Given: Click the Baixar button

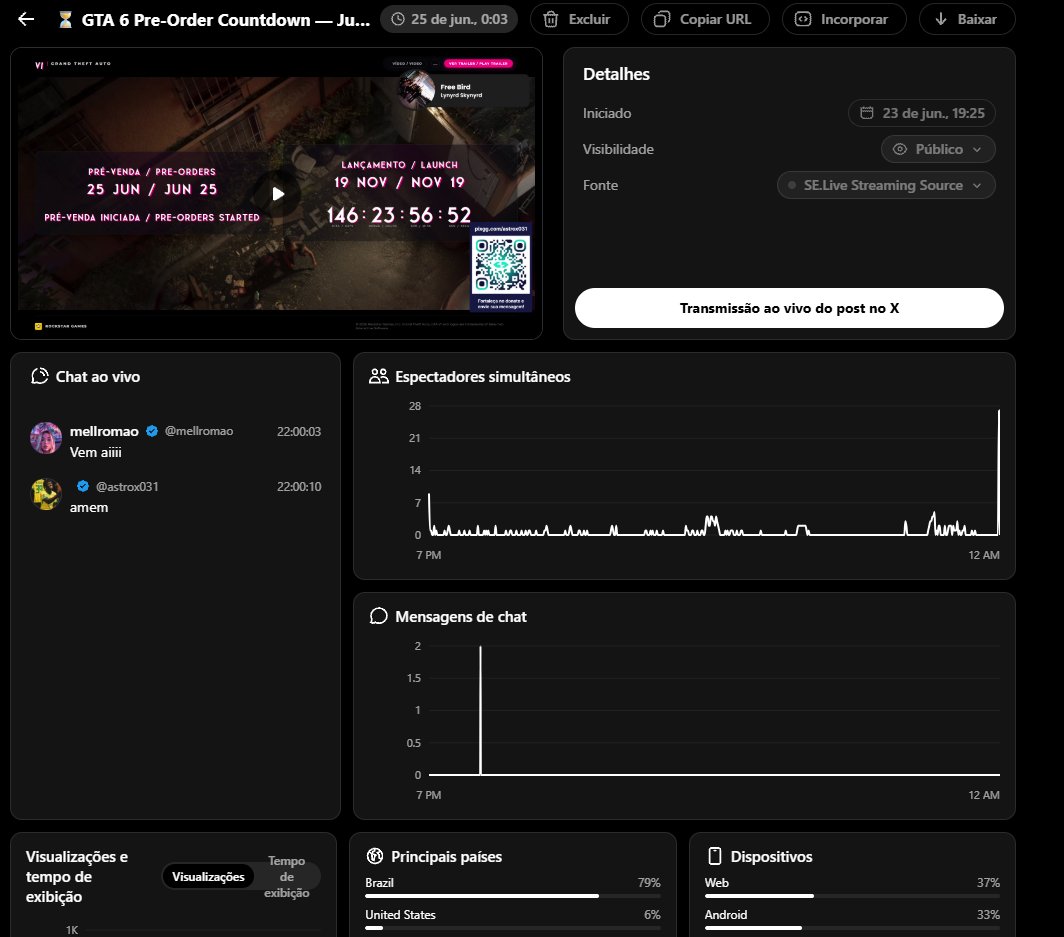Looking at the screenshot, I should point(967,19).
